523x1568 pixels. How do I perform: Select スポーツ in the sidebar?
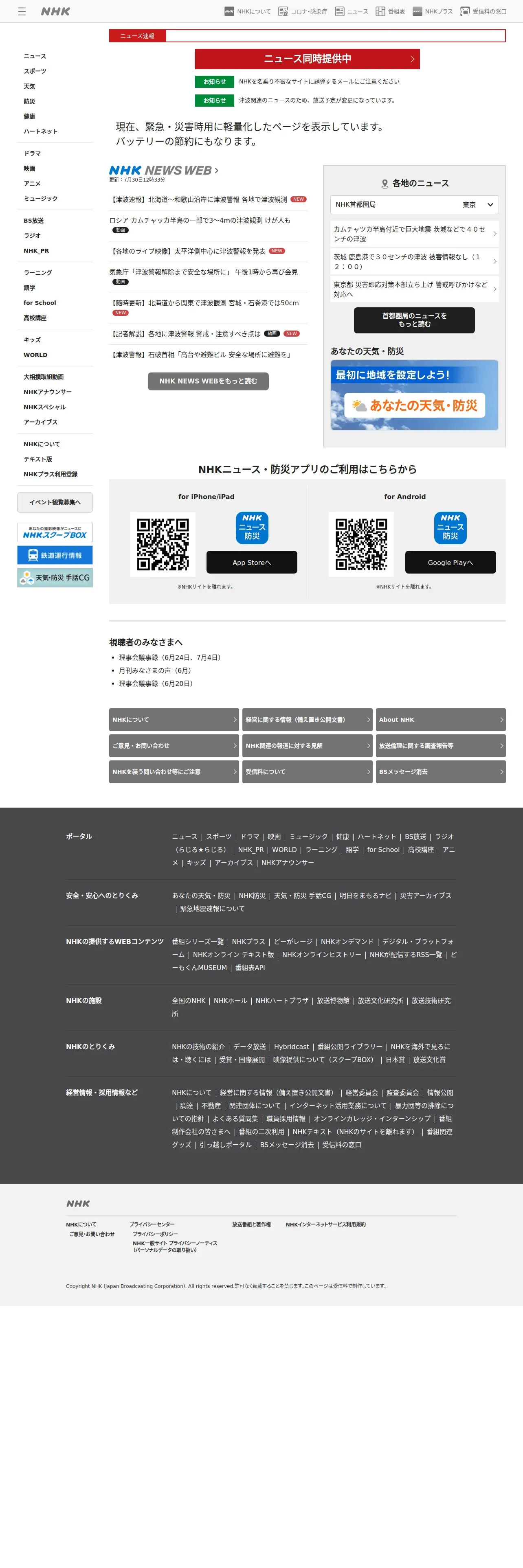(x=35, y=71)
